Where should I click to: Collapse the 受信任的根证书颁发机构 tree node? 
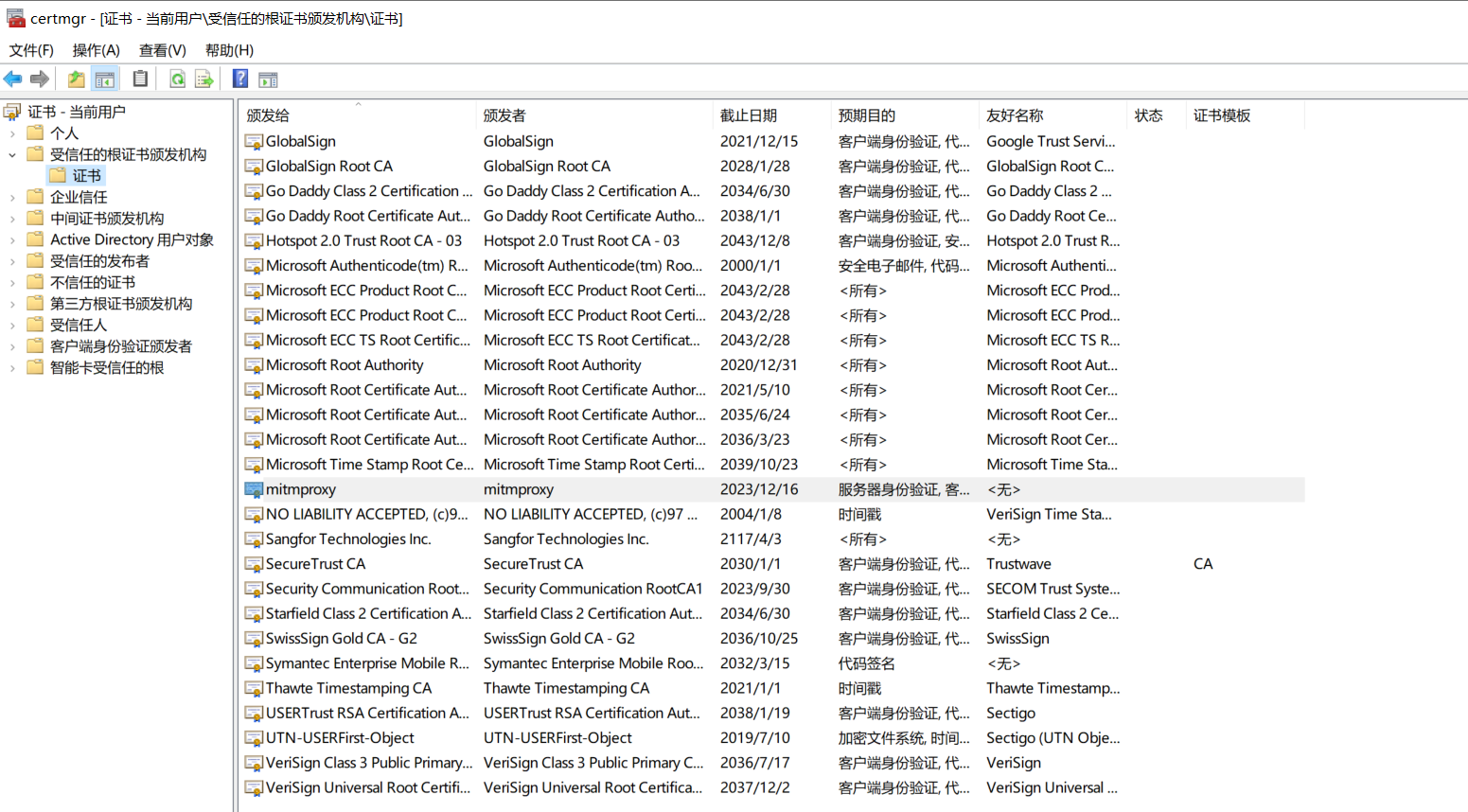click(12, 155)
